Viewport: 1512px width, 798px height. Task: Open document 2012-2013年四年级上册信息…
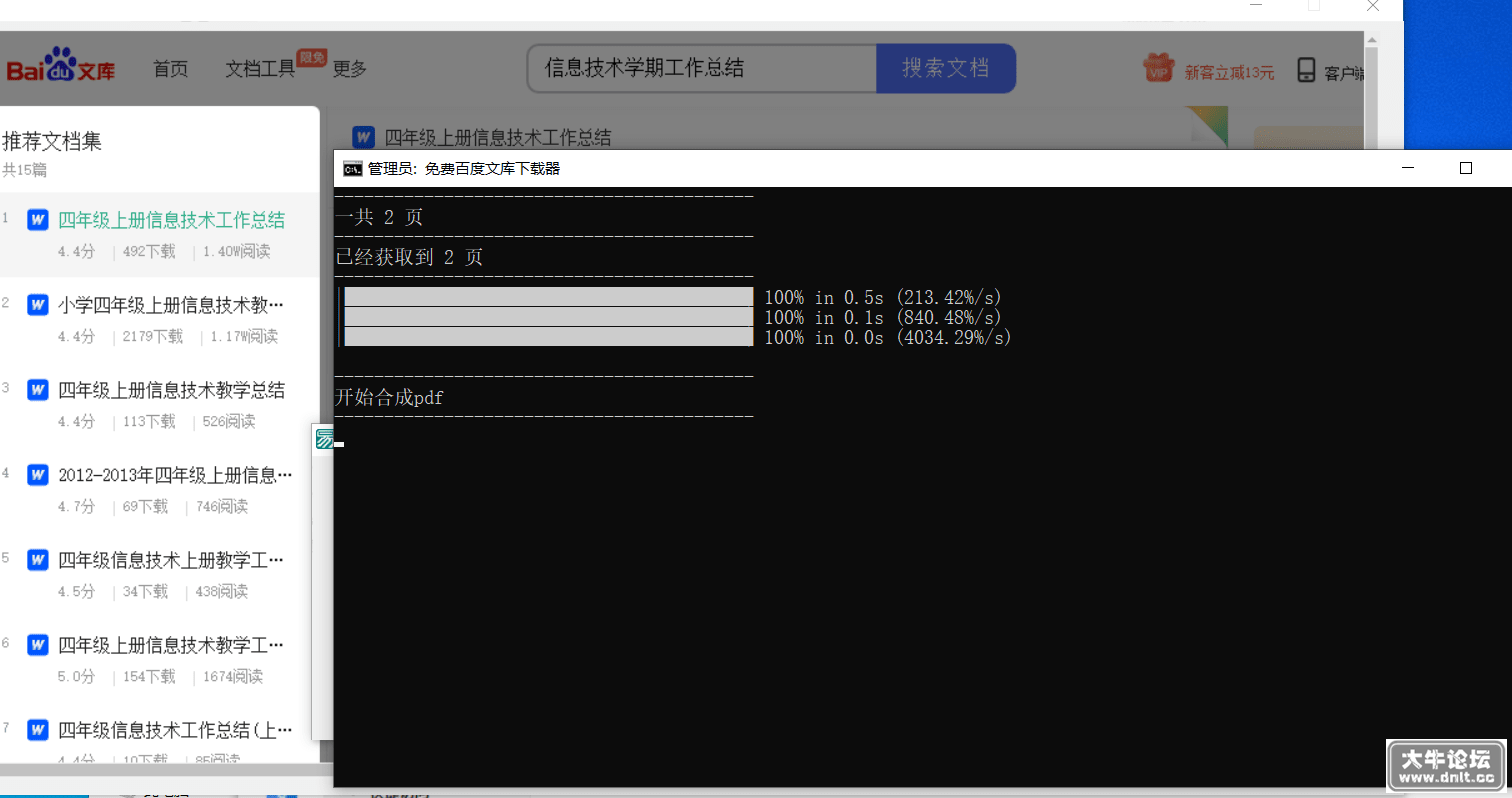(175, 475)
